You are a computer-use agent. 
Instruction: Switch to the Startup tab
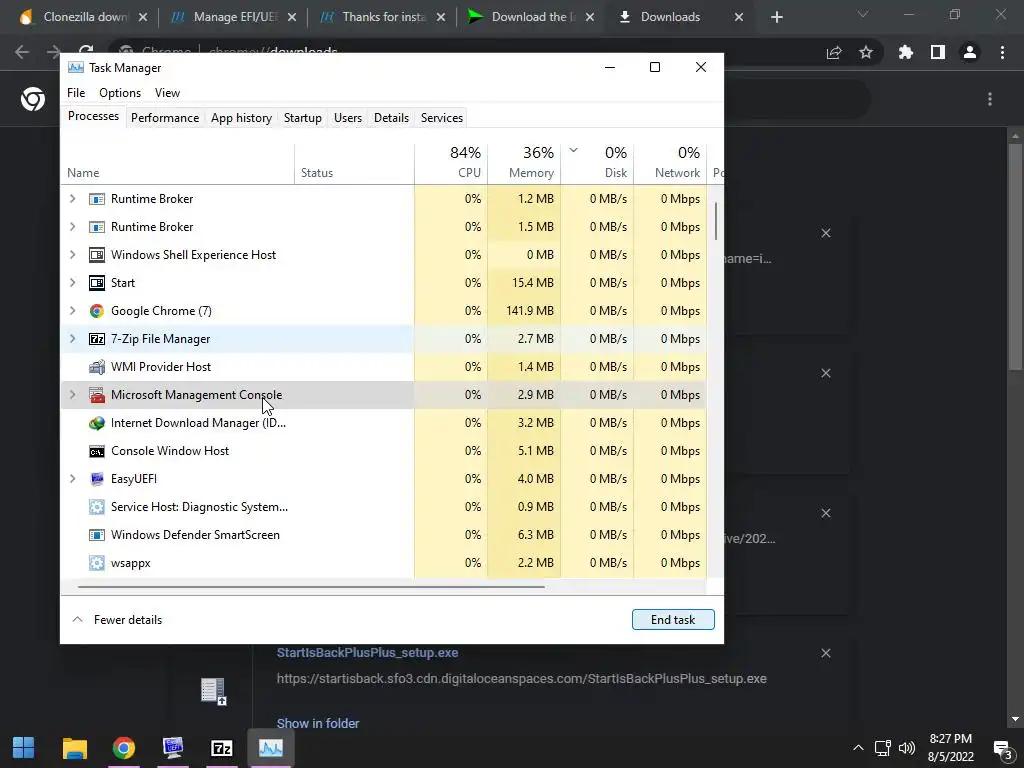302,118
